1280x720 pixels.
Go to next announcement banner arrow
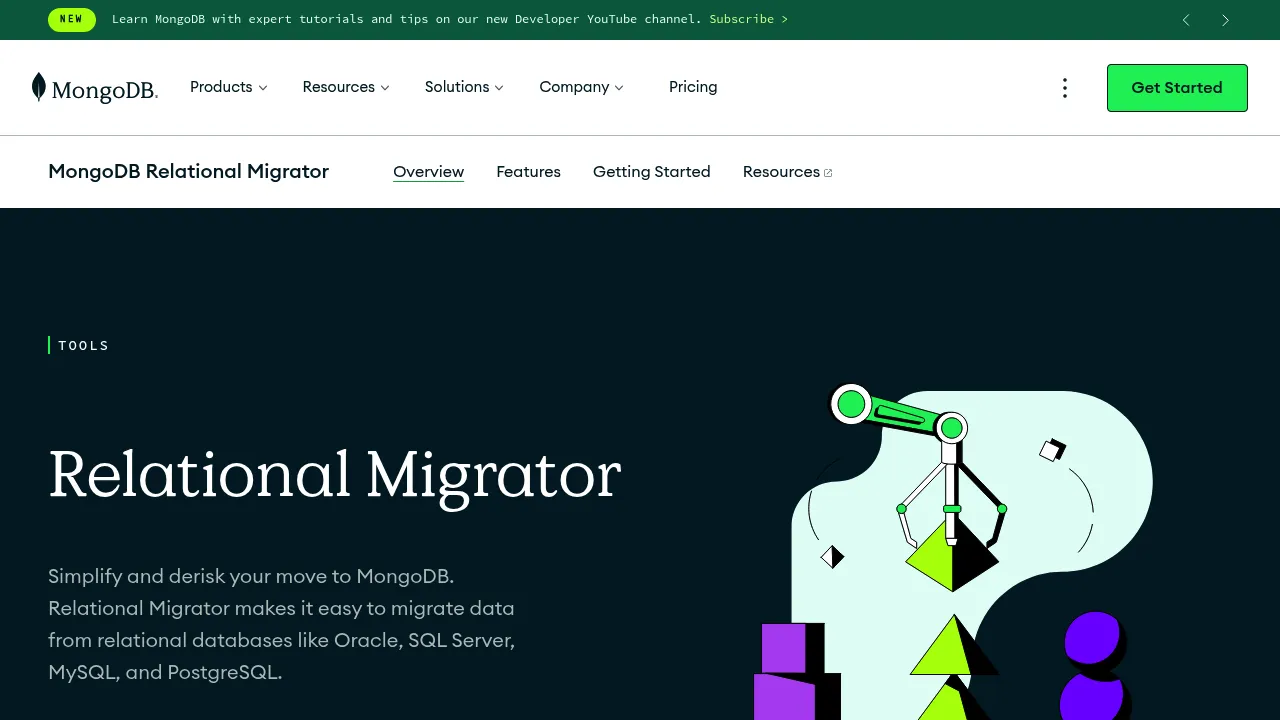click(1225, 20)
